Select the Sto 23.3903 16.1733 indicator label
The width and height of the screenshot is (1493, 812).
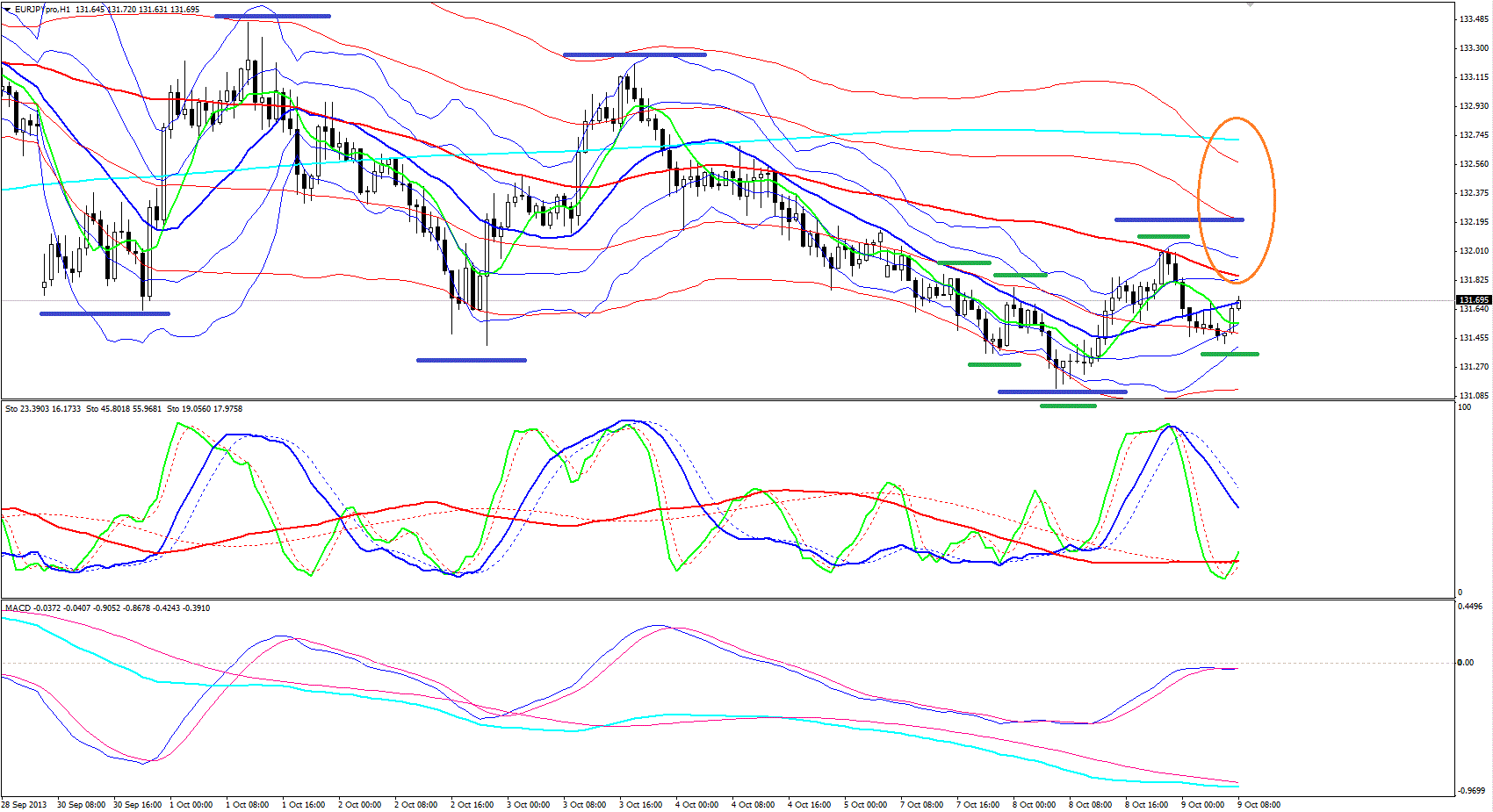pos(43,409)
